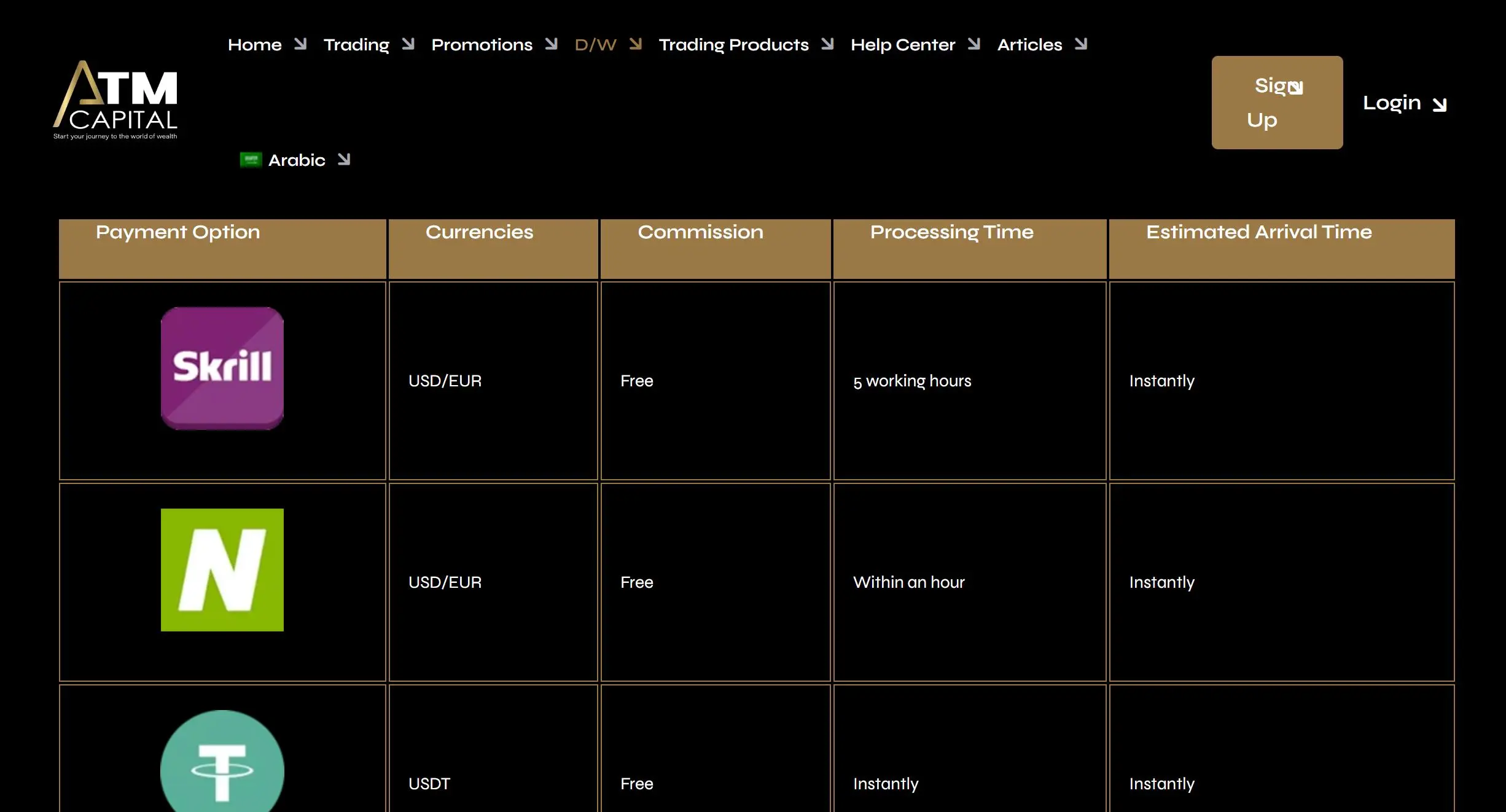Expand the Trading menu arrow
This screenshot has width=1506, height=812.
408,44
